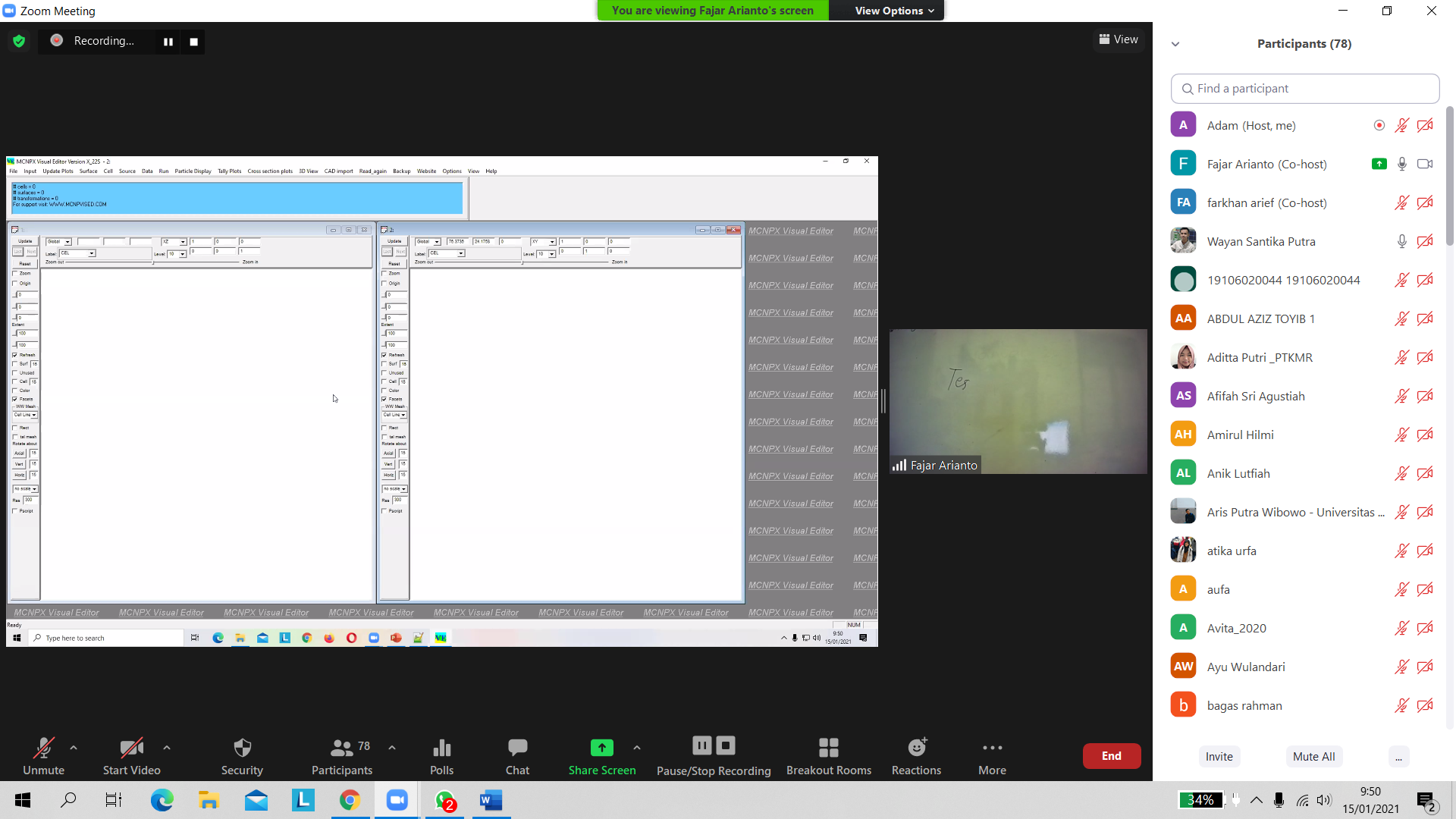Click the green Share Screen icon
Screen dimensions: 1456x819
tap(601, 748)
